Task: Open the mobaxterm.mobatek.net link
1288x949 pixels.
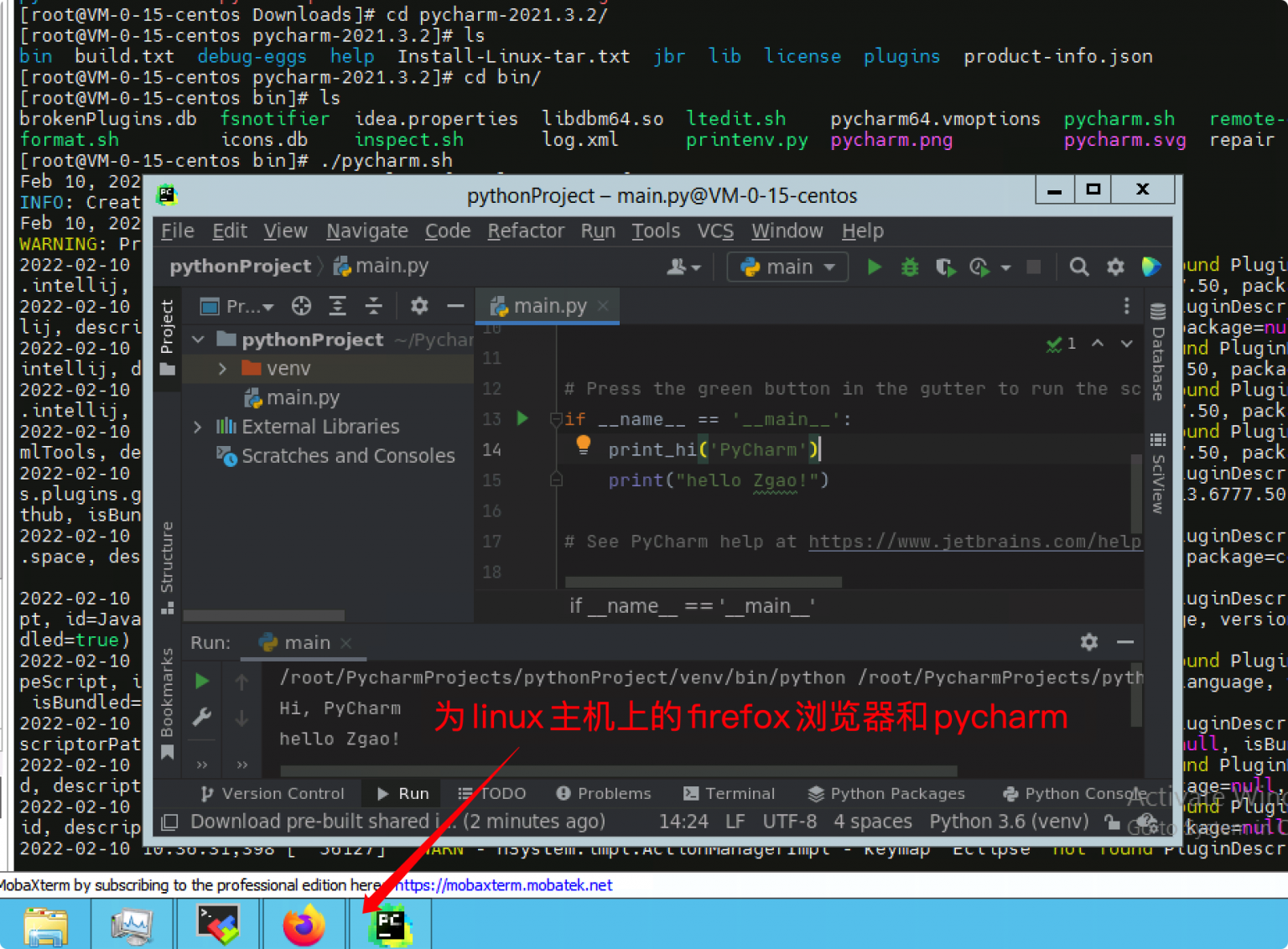Action: coord(503,885)
